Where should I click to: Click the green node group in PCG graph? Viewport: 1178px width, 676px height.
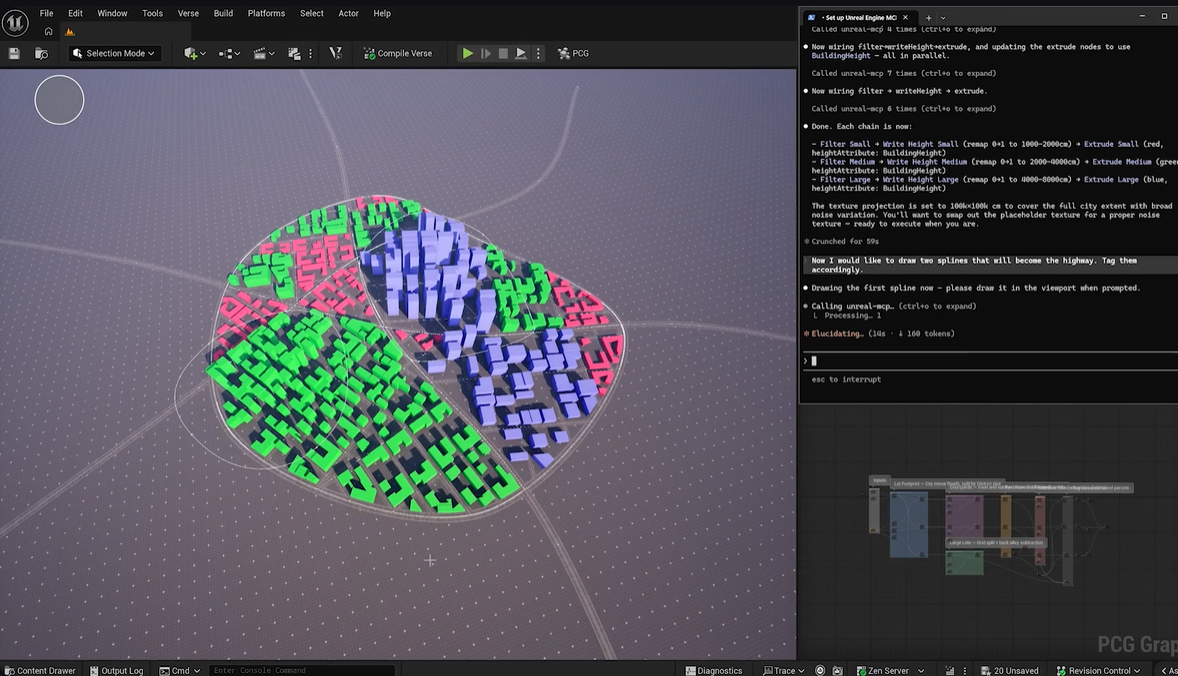click(x=965, y=563)
